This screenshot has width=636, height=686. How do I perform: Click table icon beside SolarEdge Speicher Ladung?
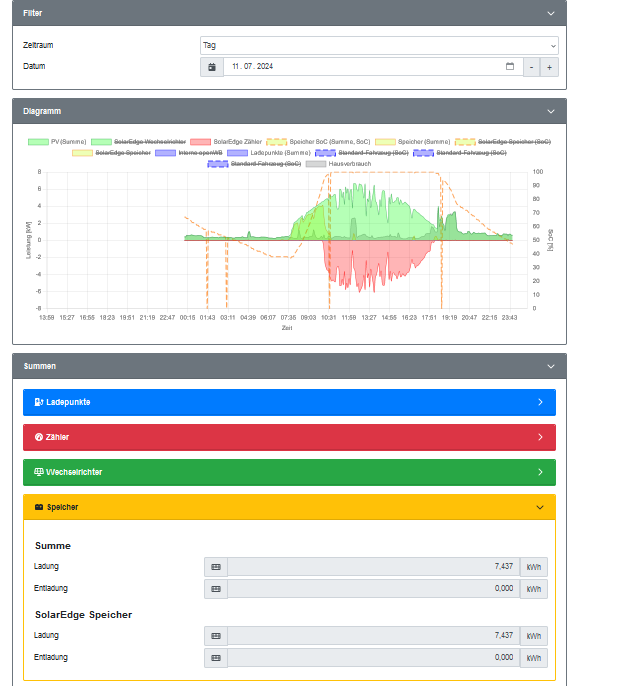pyautogui.click(x=216, y=636)
